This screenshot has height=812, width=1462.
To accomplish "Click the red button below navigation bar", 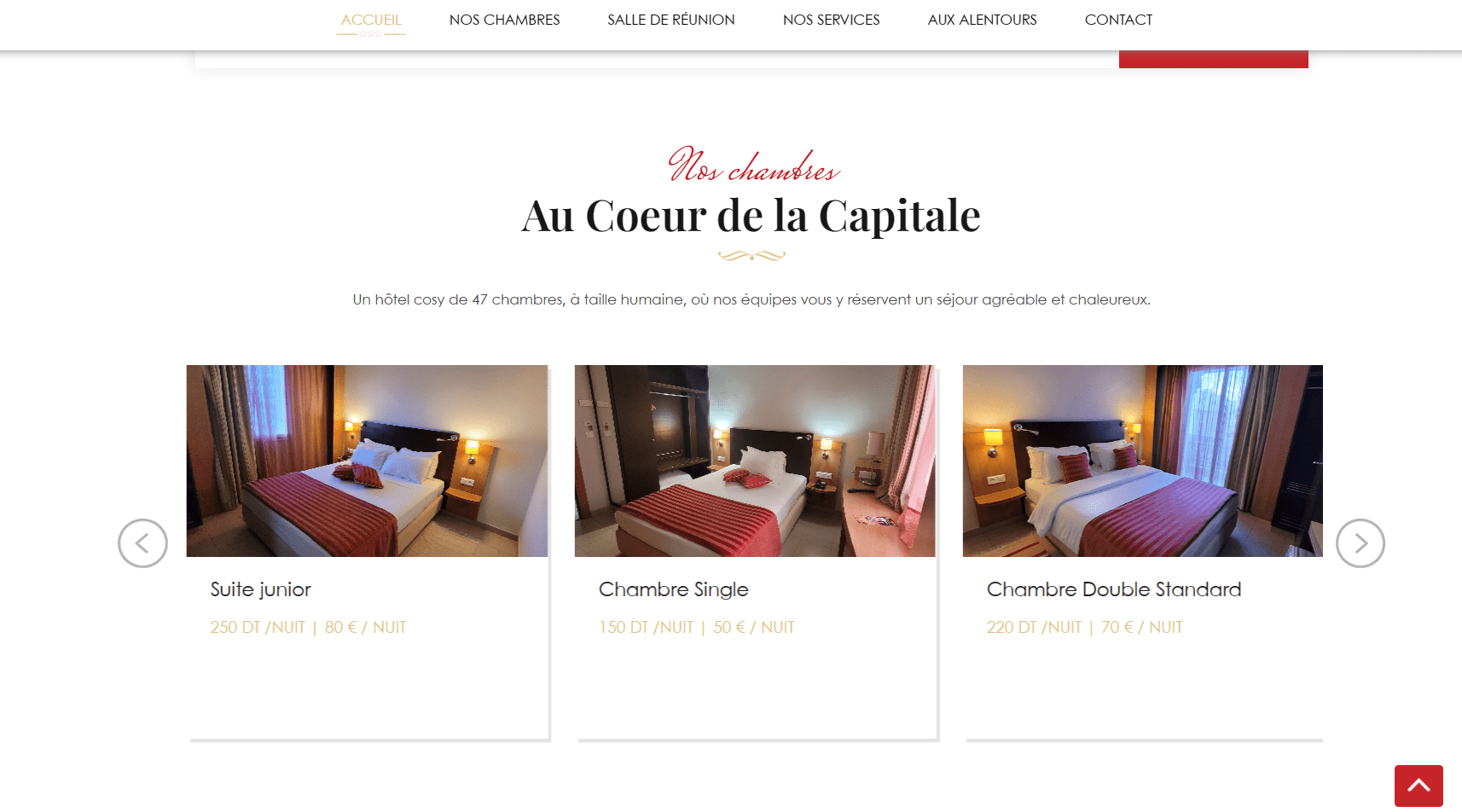I will point(1214,59).
